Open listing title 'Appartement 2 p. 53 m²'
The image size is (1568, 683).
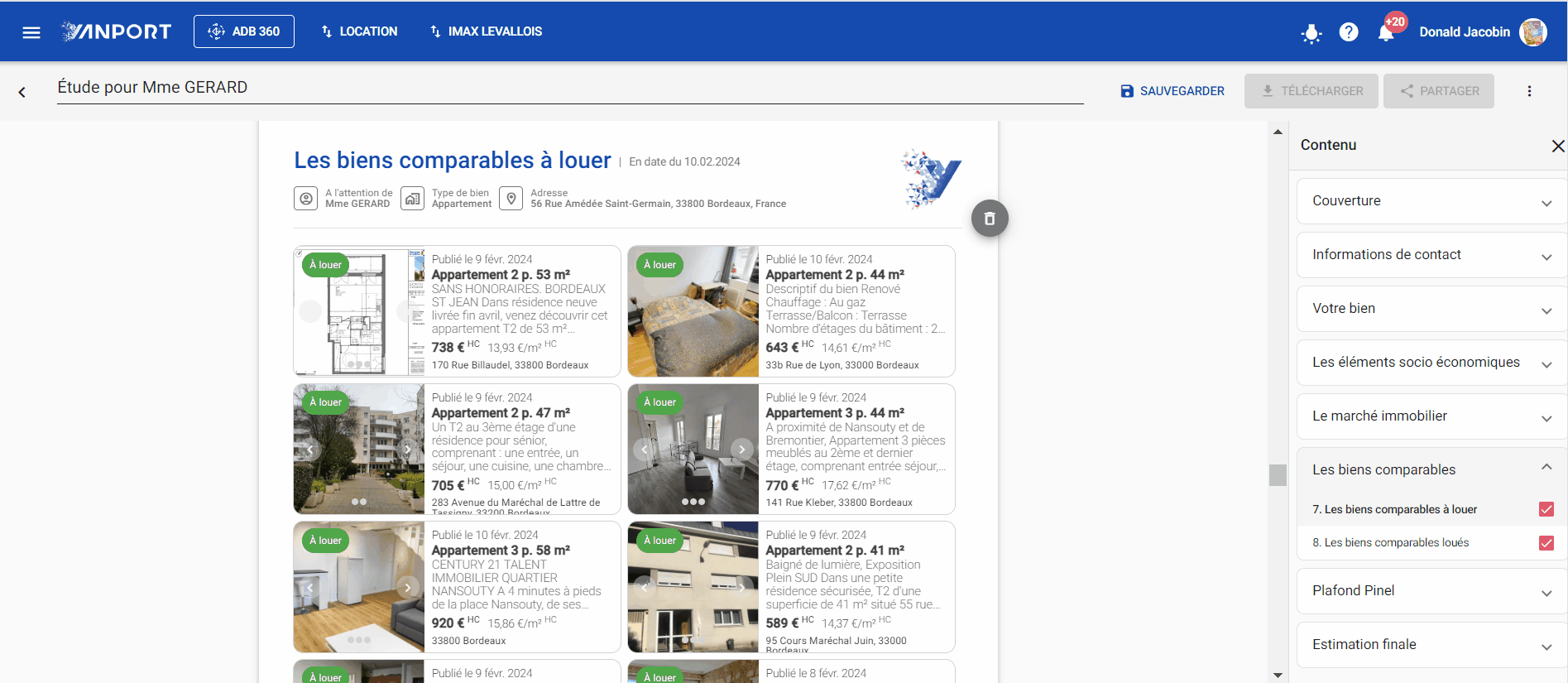point(501,275)
